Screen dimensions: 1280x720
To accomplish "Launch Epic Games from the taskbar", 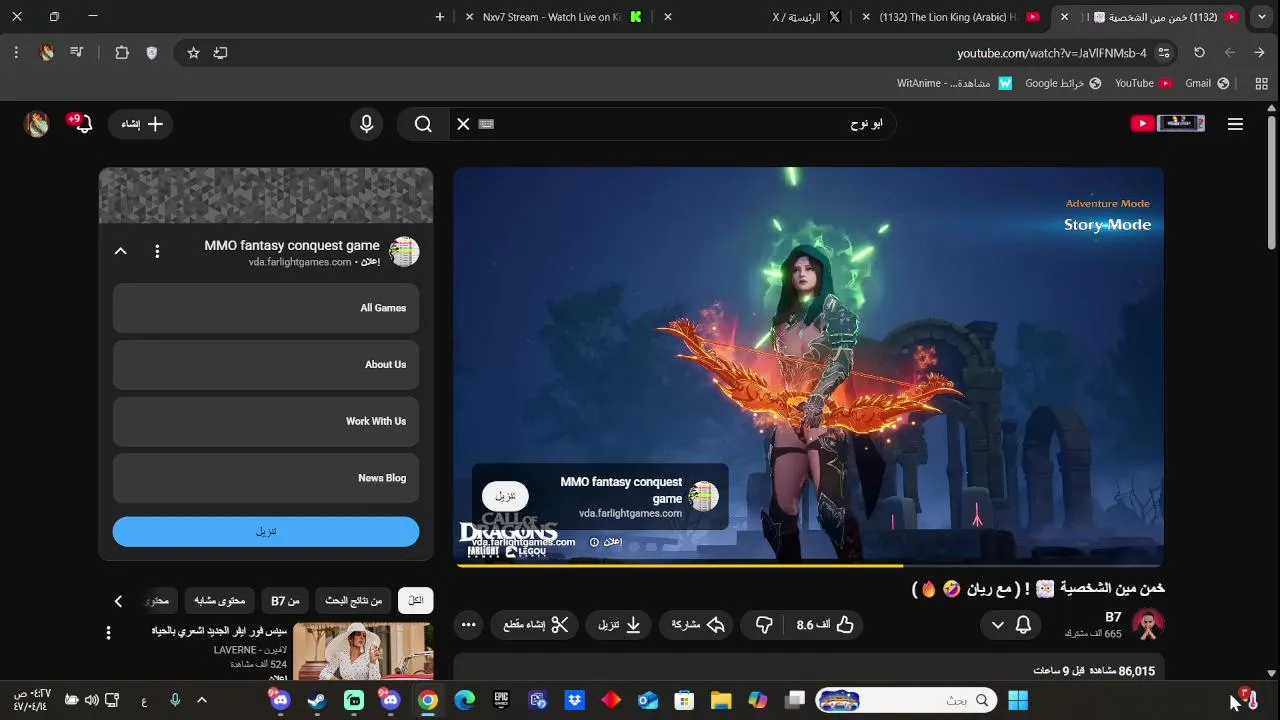I will [502, 701].
